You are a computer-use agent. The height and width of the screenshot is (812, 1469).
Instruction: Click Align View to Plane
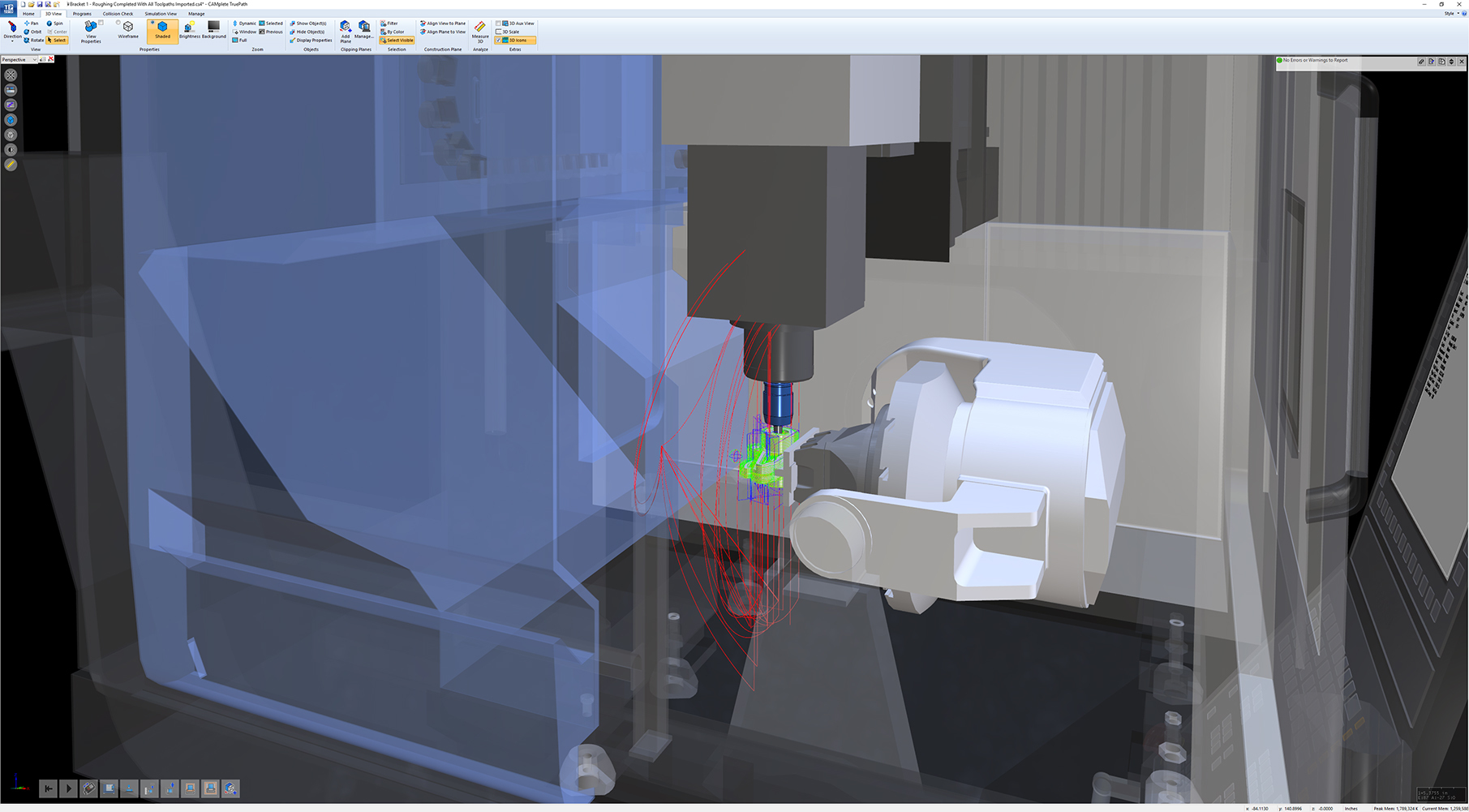[443, 24]
